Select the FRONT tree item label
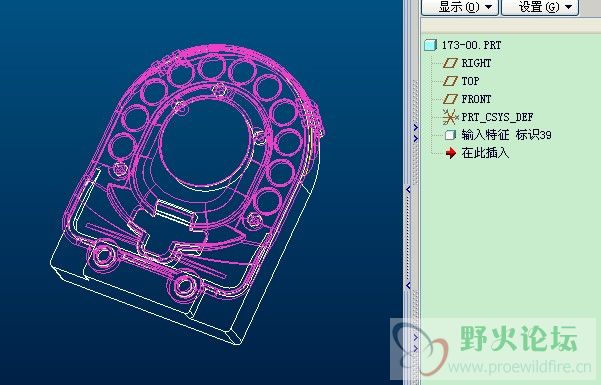The width and height of the screenshot is (601, 385). pos(476,99)
